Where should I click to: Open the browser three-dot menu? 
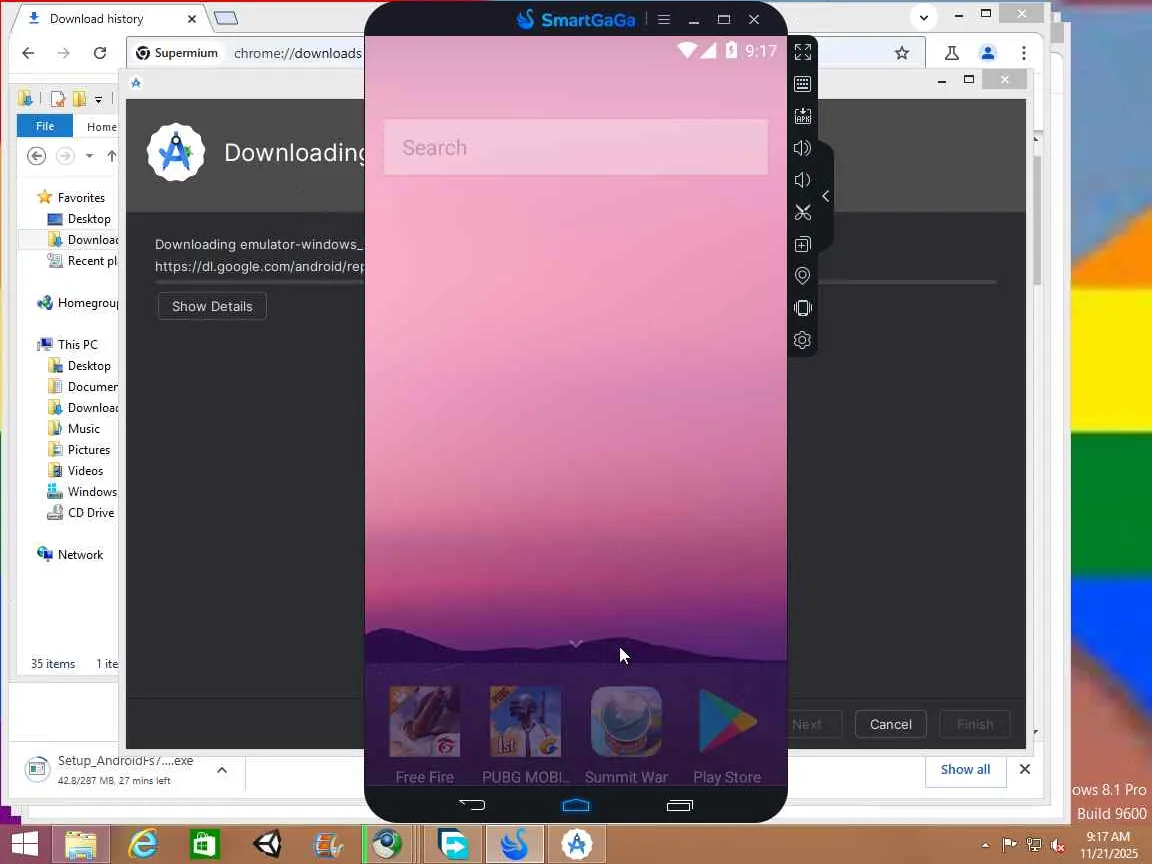1023,53
